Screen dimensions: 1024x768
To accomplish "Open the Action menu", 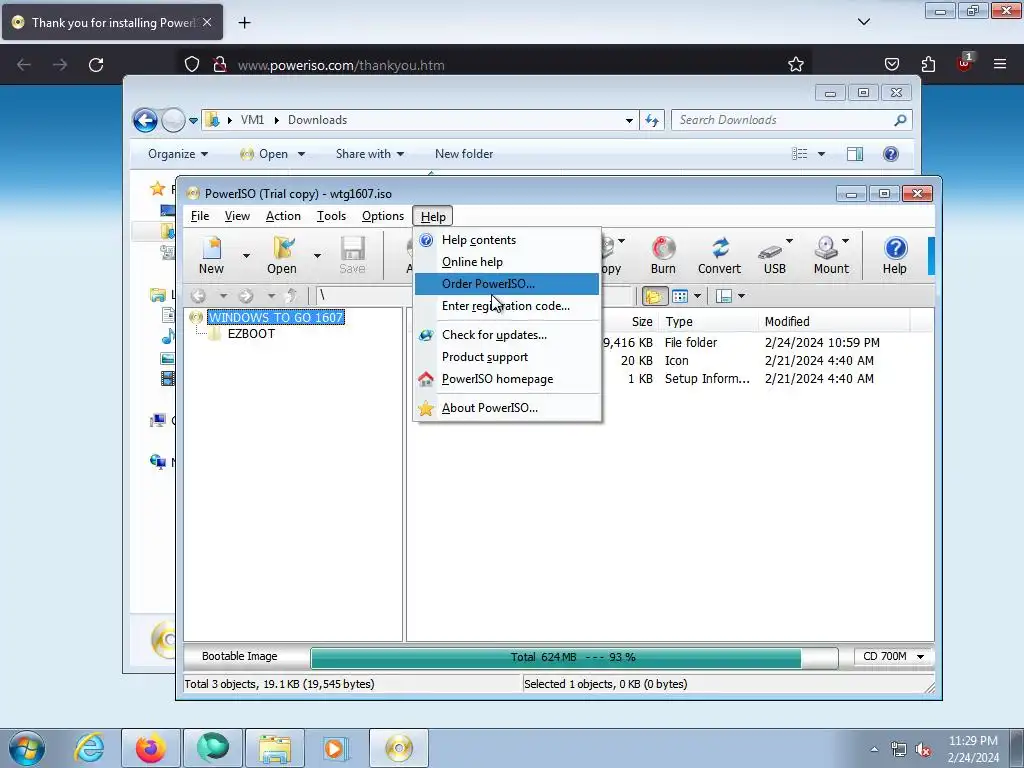I will pos(283,216).
